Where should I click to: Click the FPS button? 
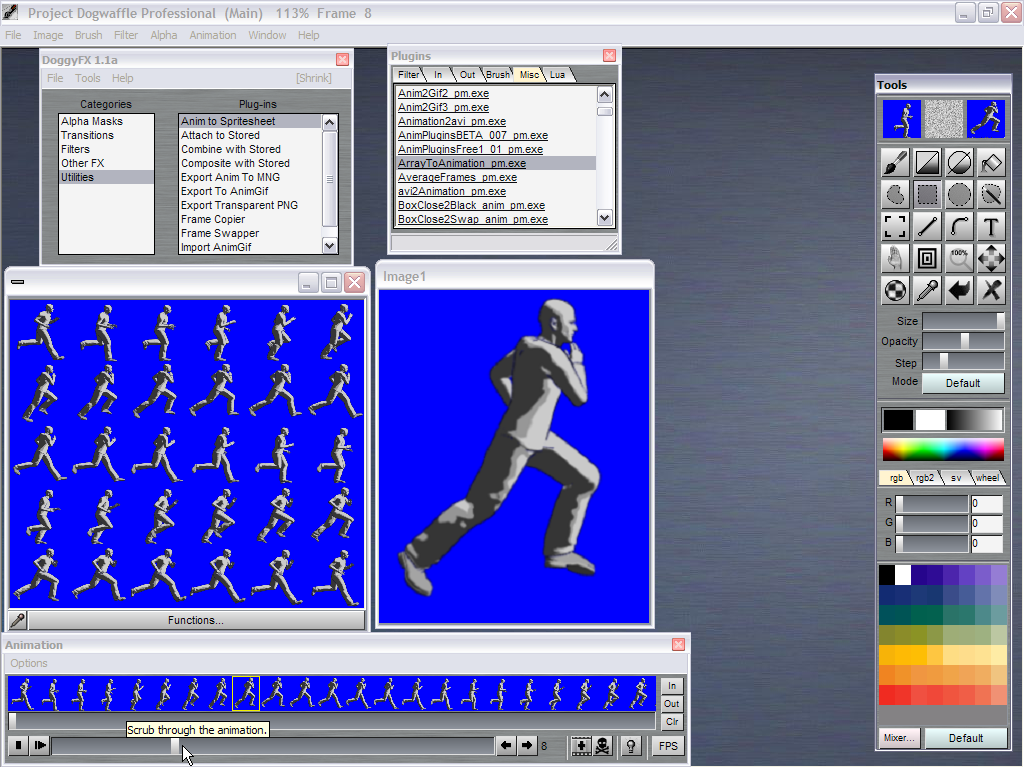coord(667,746)
